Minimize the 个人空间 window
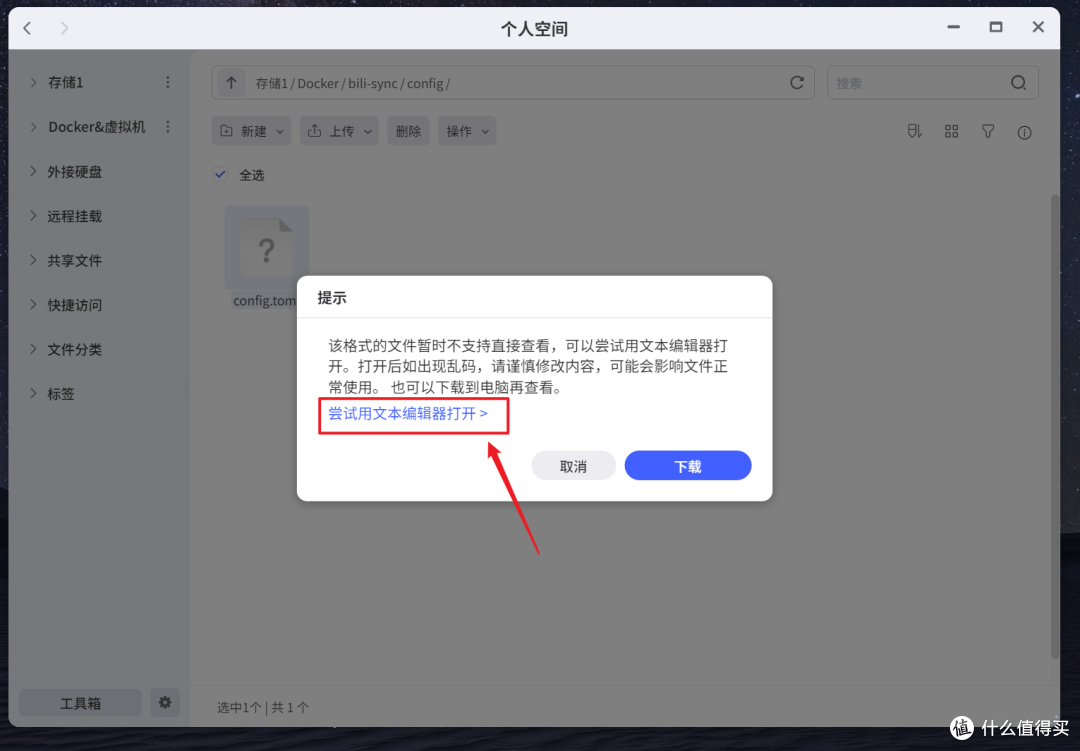The height and width of the screenshot is (751, 1080). coord(953,28)
